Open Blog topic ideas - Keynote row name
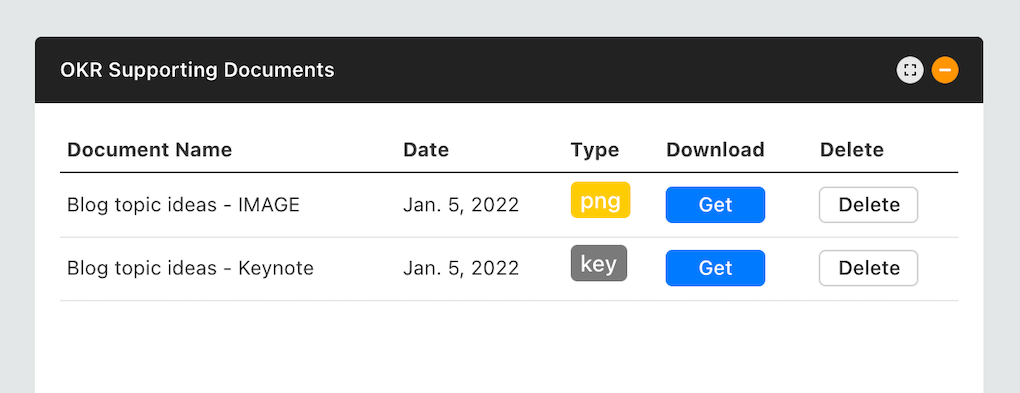Viewport: 1020px width, 393px height. [x=191, y=268]
